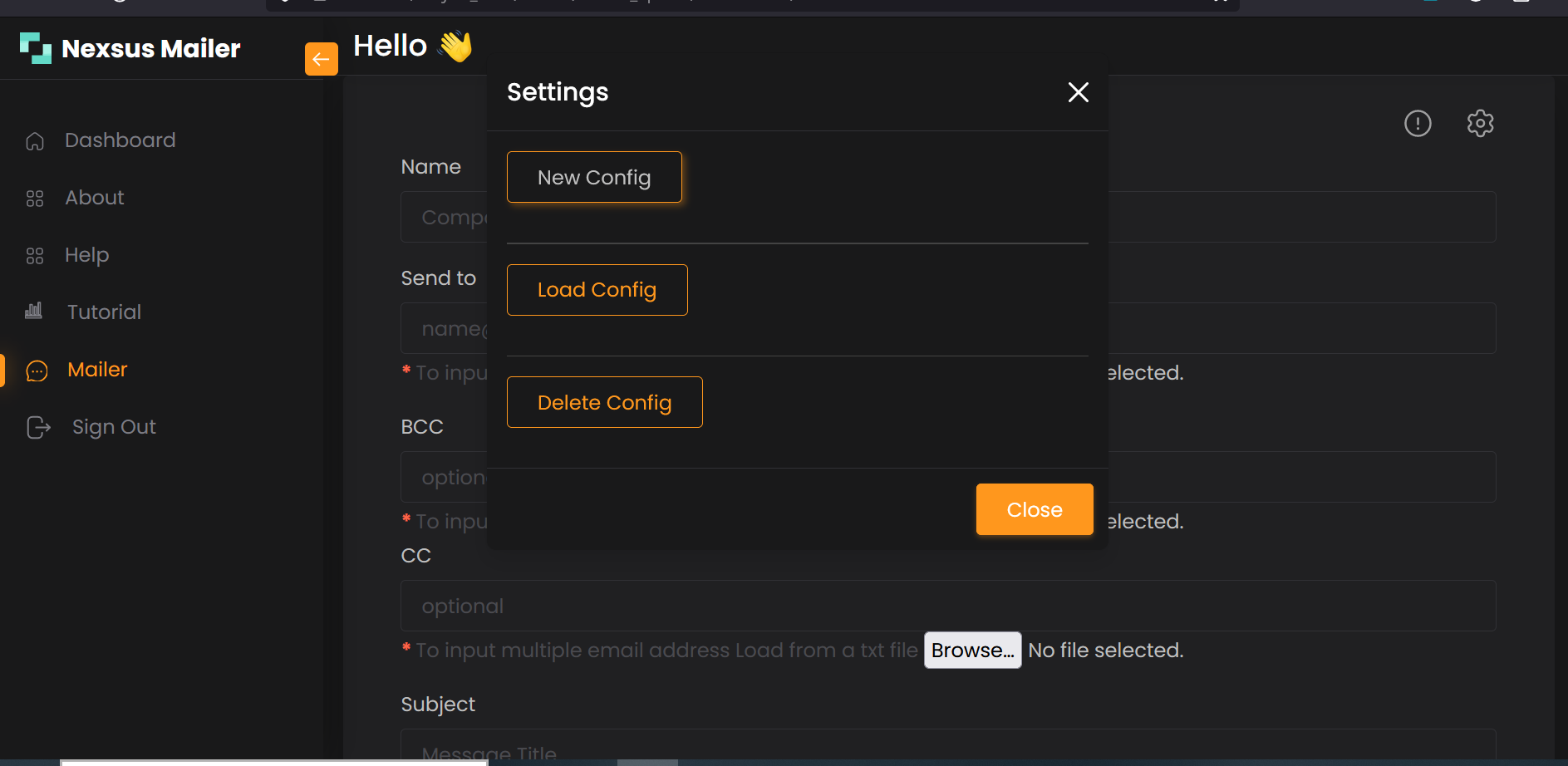Click the CC label
Viewport: 1568px width, 766px height.
click(415, 556)
